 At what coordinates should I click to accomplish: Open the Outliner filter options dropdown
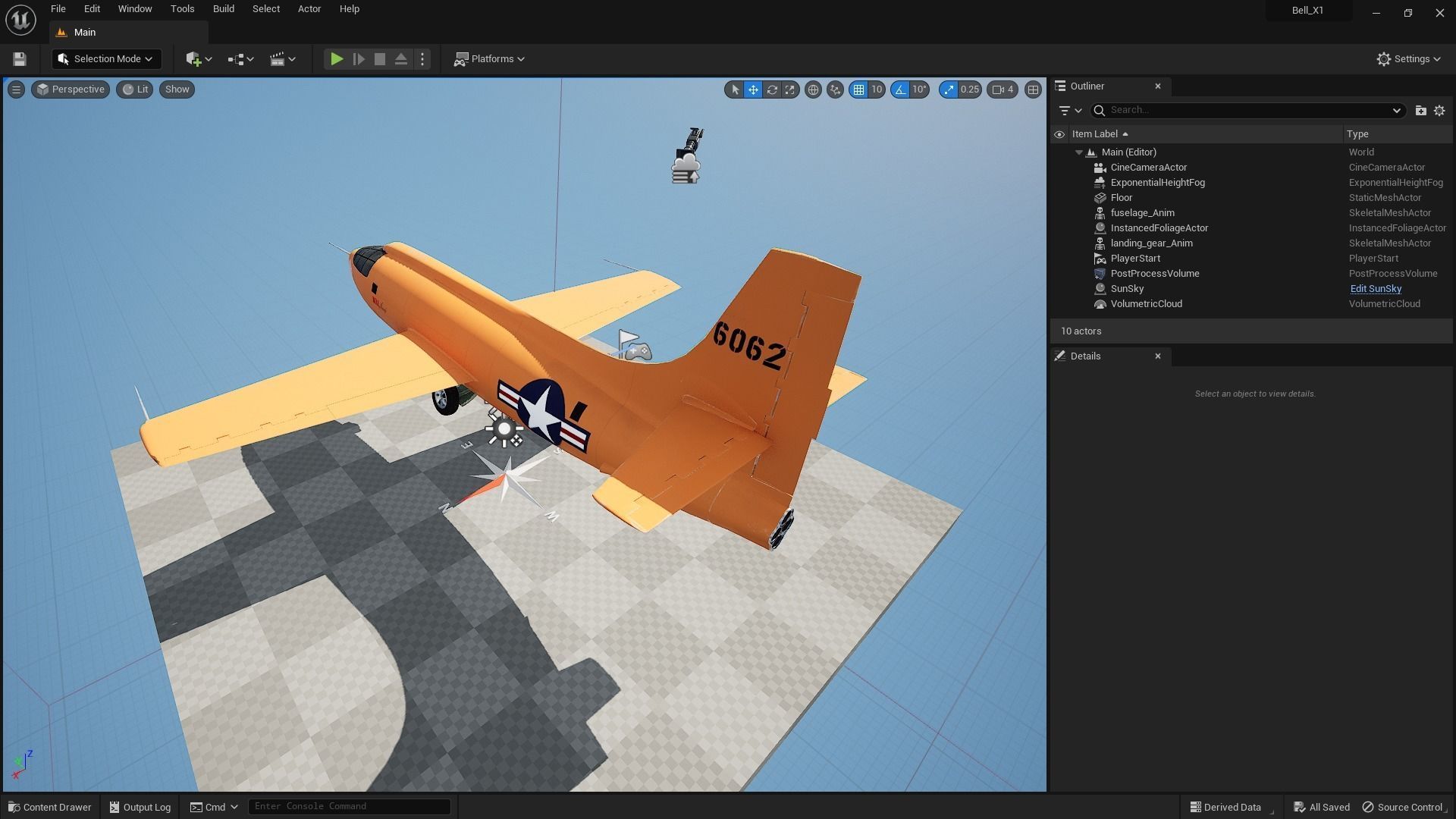click(x=1070, y=111)
